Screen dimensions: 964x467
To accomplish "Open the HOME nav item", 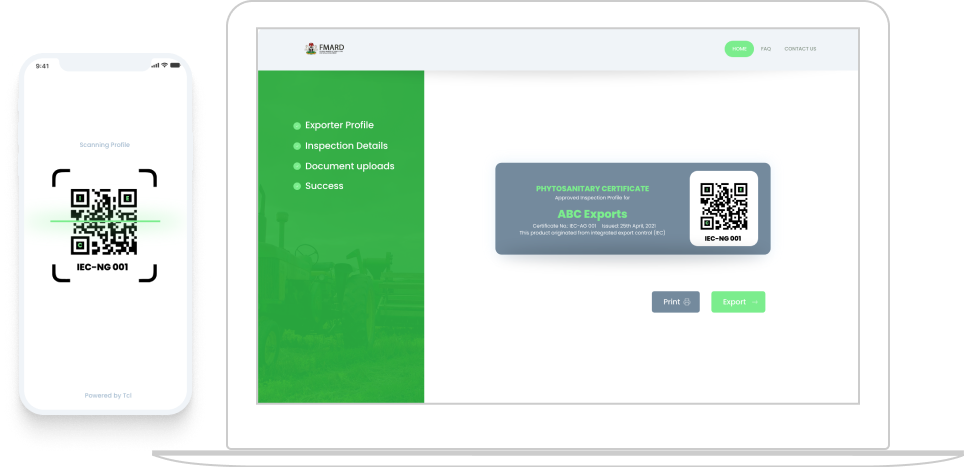I will tap(739, 49).
